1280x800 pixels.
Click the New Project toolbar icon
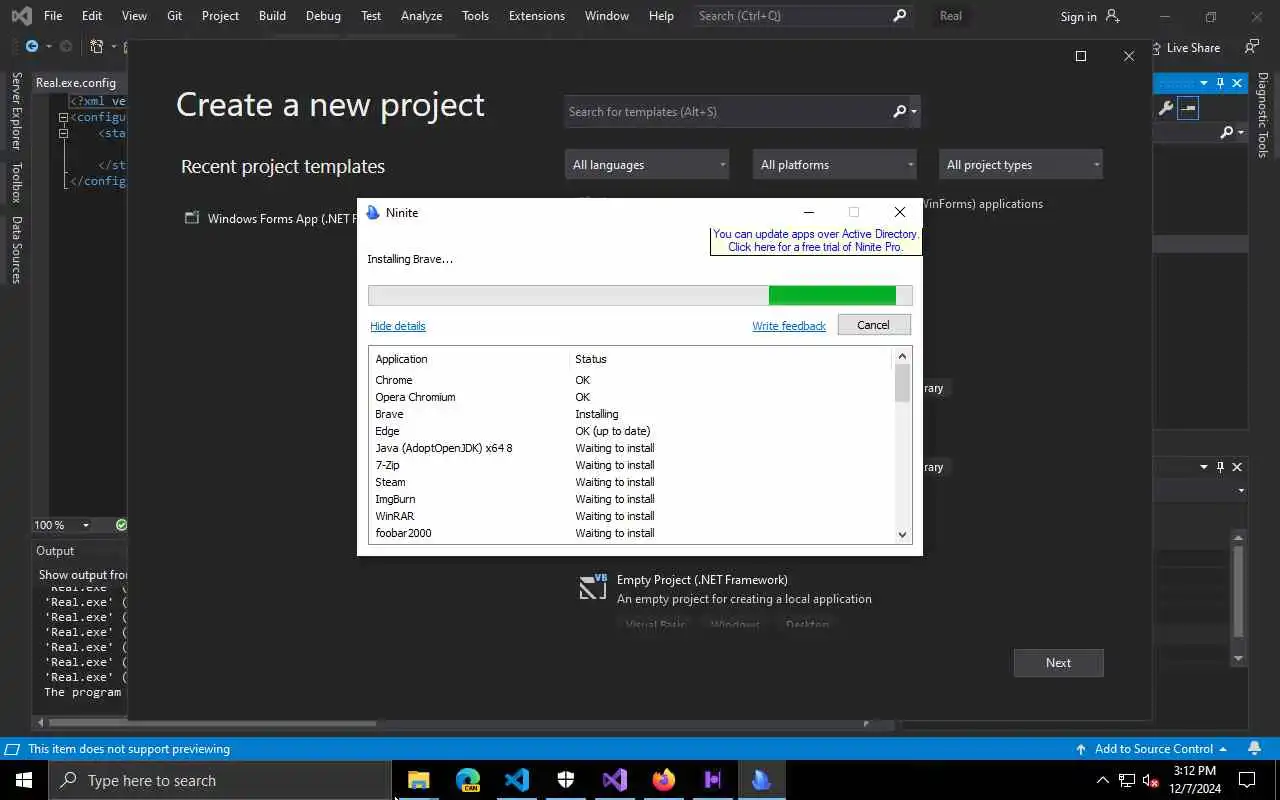[96, 47]
